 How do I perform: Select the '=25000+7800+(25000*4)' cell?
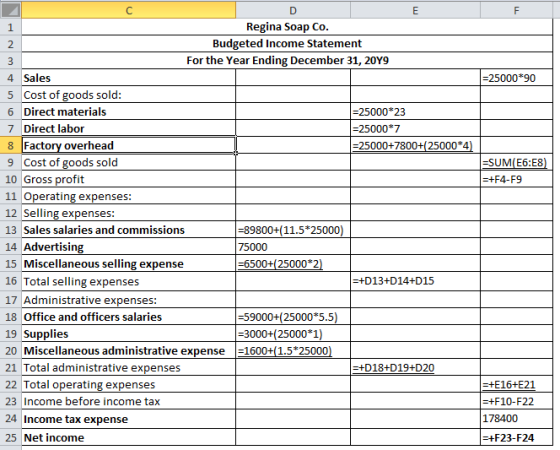click(415, 145)
